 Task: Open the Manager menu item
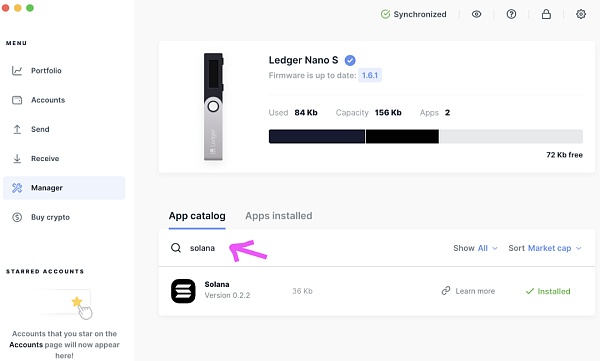click(x=64, y=188)
